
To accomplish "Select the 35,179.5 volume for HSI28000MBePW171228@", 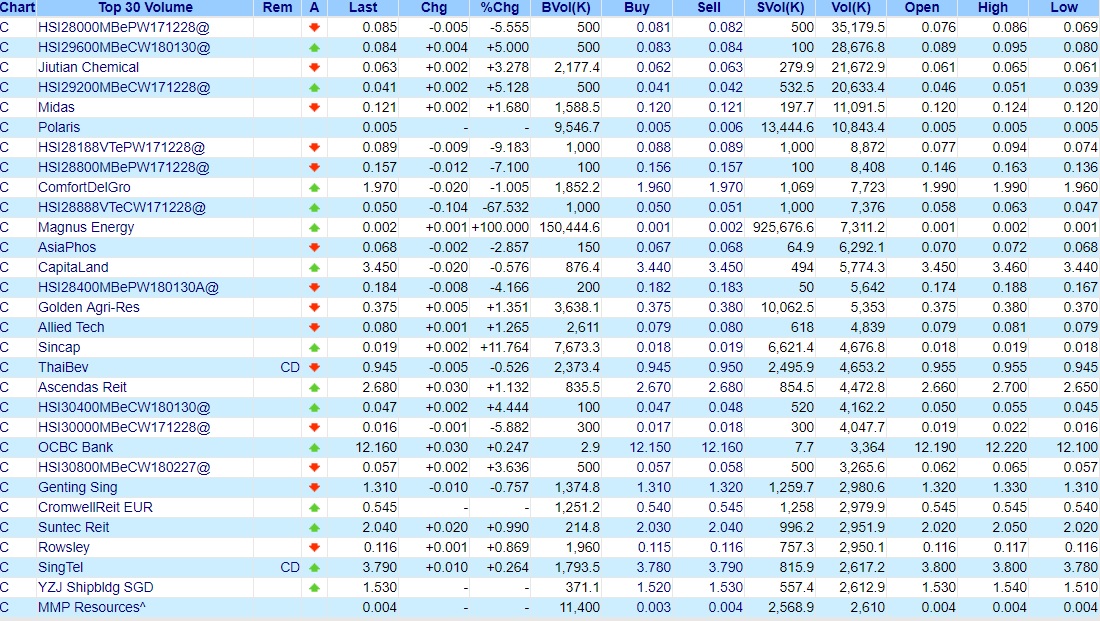I will (x=858, y=27).
